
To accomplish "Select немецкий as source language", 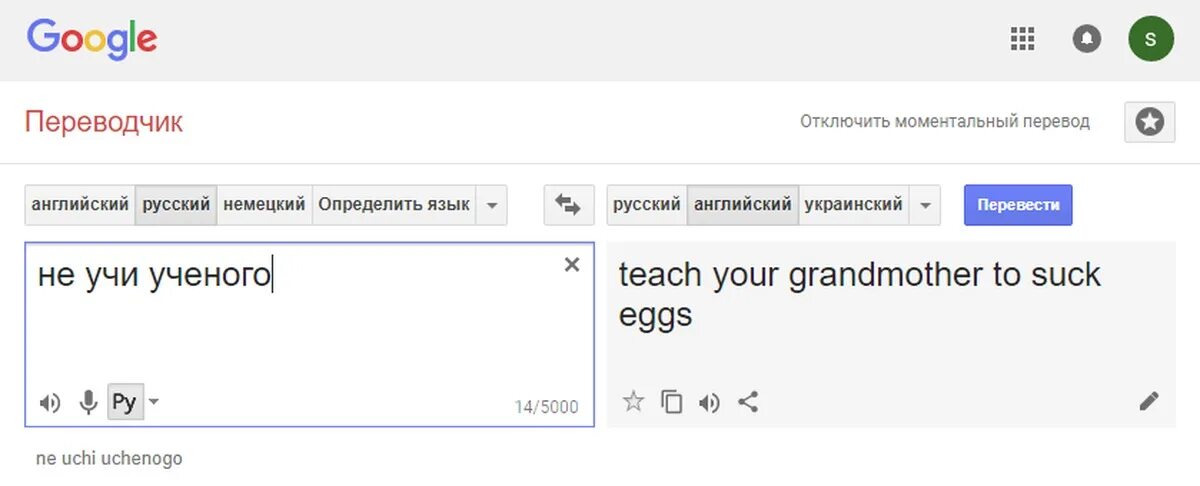I will point(264,205).
